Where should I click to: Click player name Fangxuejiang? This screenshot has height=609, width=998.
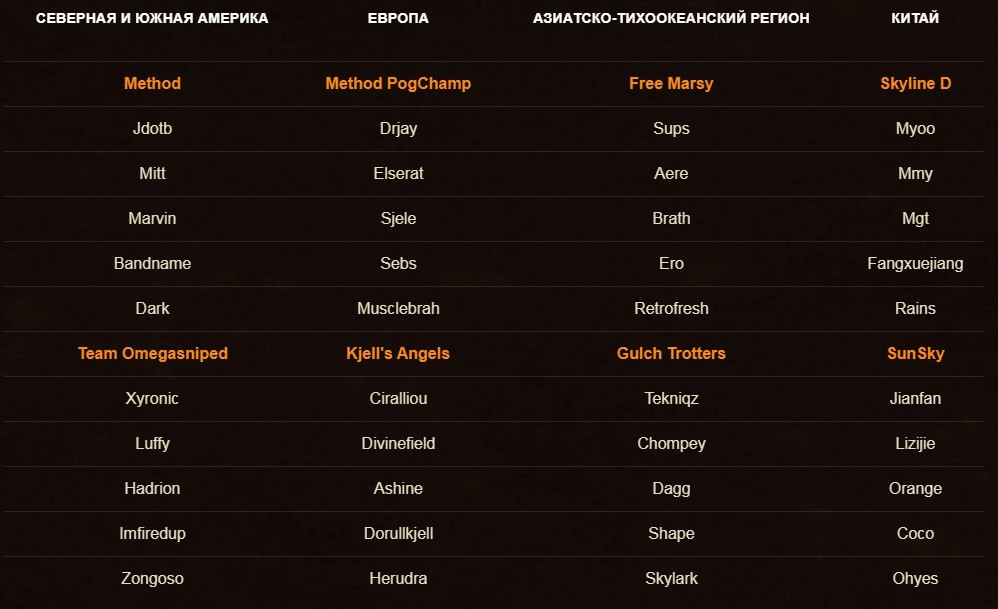click(x=915, y=263)
